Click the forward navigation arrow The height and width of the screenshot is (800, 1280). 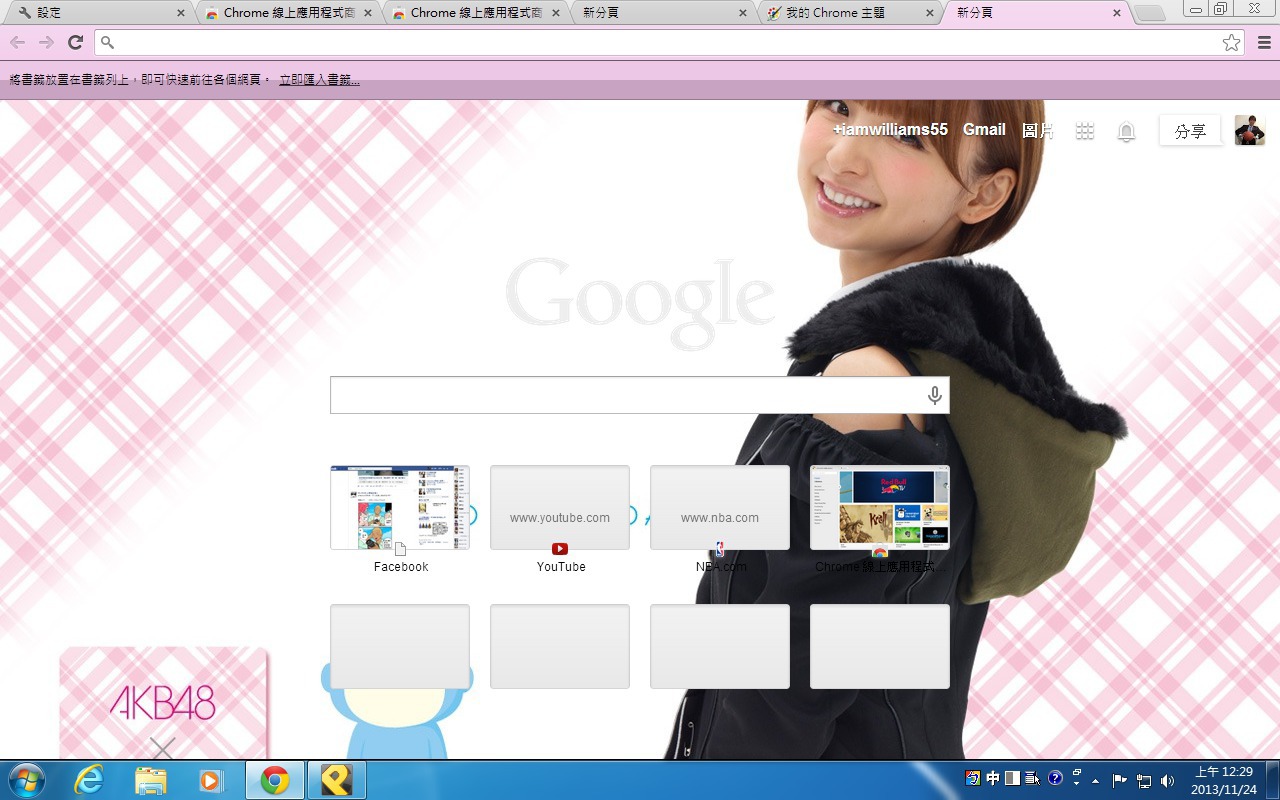pyautogui.click(x=46, y=42)
